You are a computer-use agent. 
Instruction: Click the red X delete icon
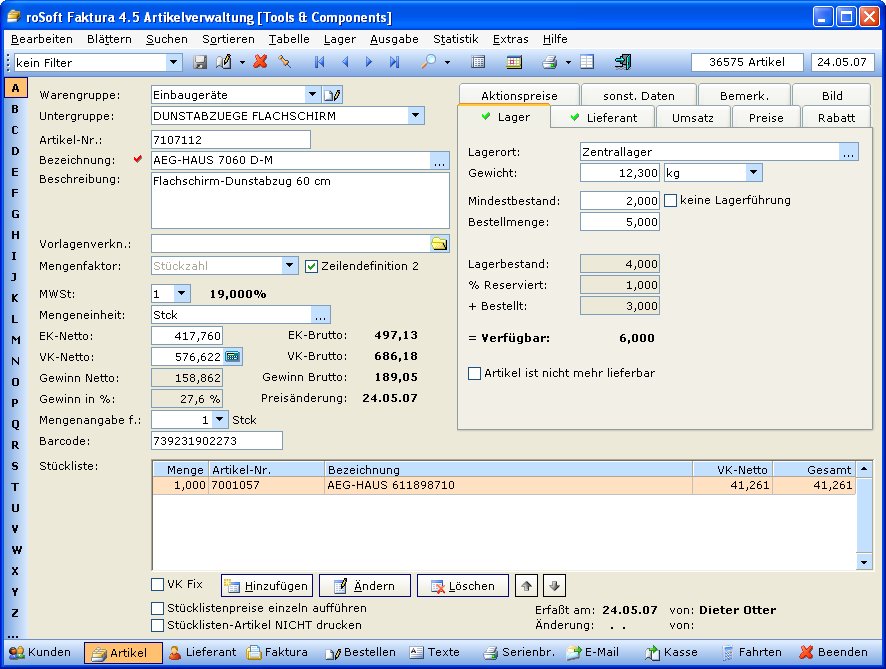(260, 62)
